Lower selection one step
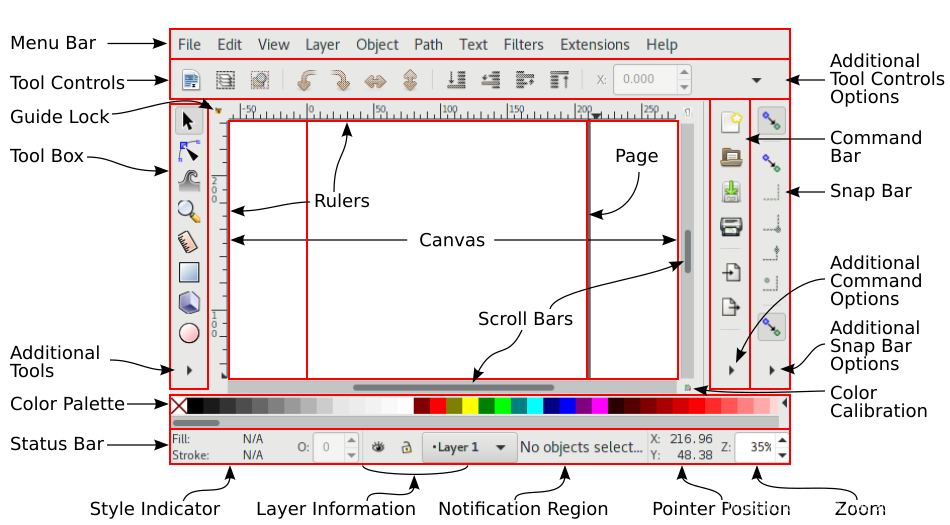 click(490, 79)
